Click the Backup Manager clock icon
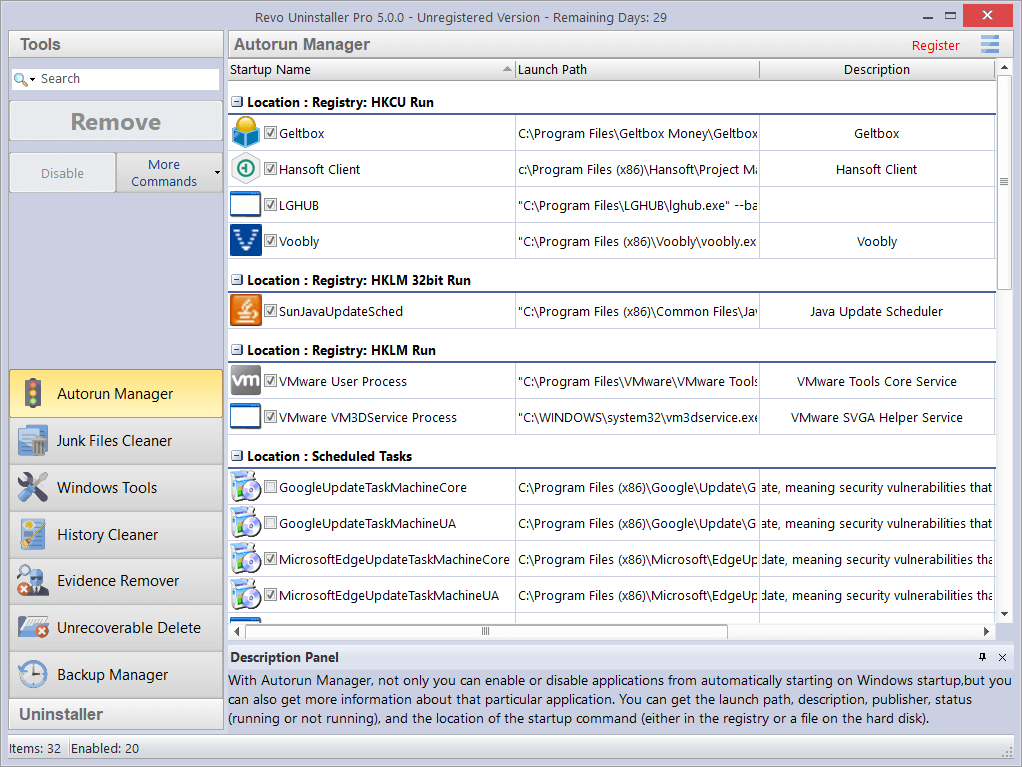1022x767 pixels. click(33, 674)
